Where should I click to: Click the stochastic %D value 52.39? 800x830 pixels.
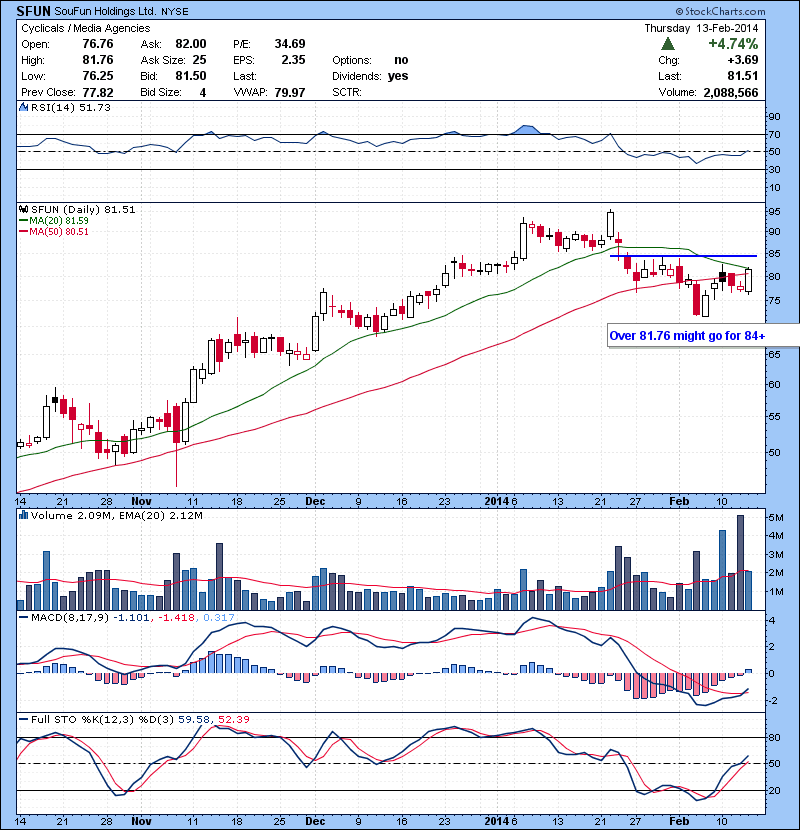coord(233,719)
